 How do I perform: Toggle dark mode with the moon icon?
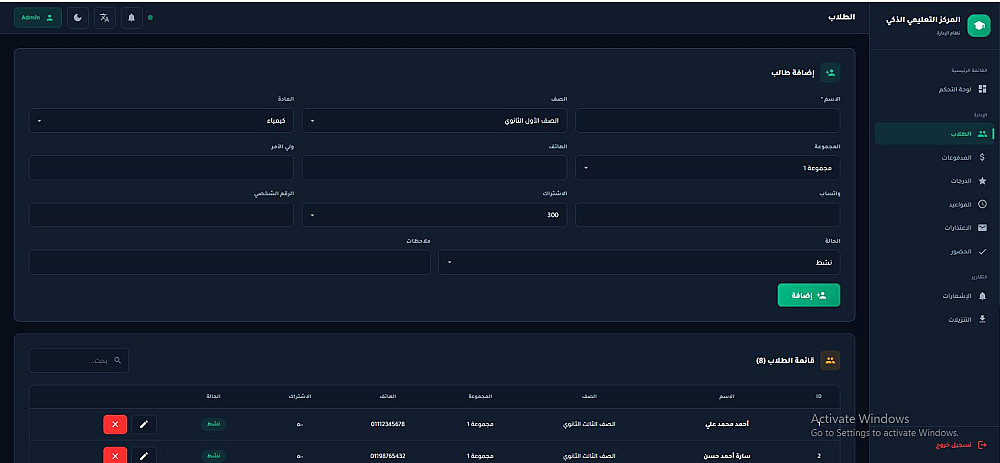[78, 18]
